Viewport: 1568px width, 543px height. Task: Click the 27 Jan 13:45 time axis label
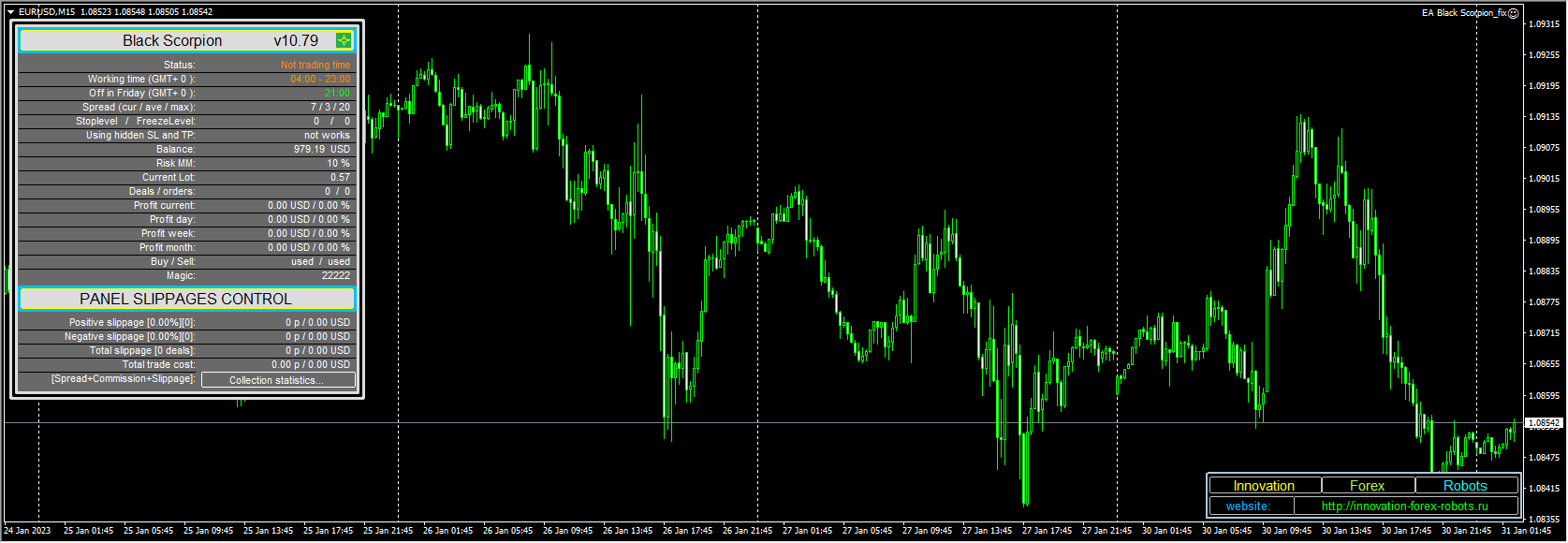click(x=987, y=531)
